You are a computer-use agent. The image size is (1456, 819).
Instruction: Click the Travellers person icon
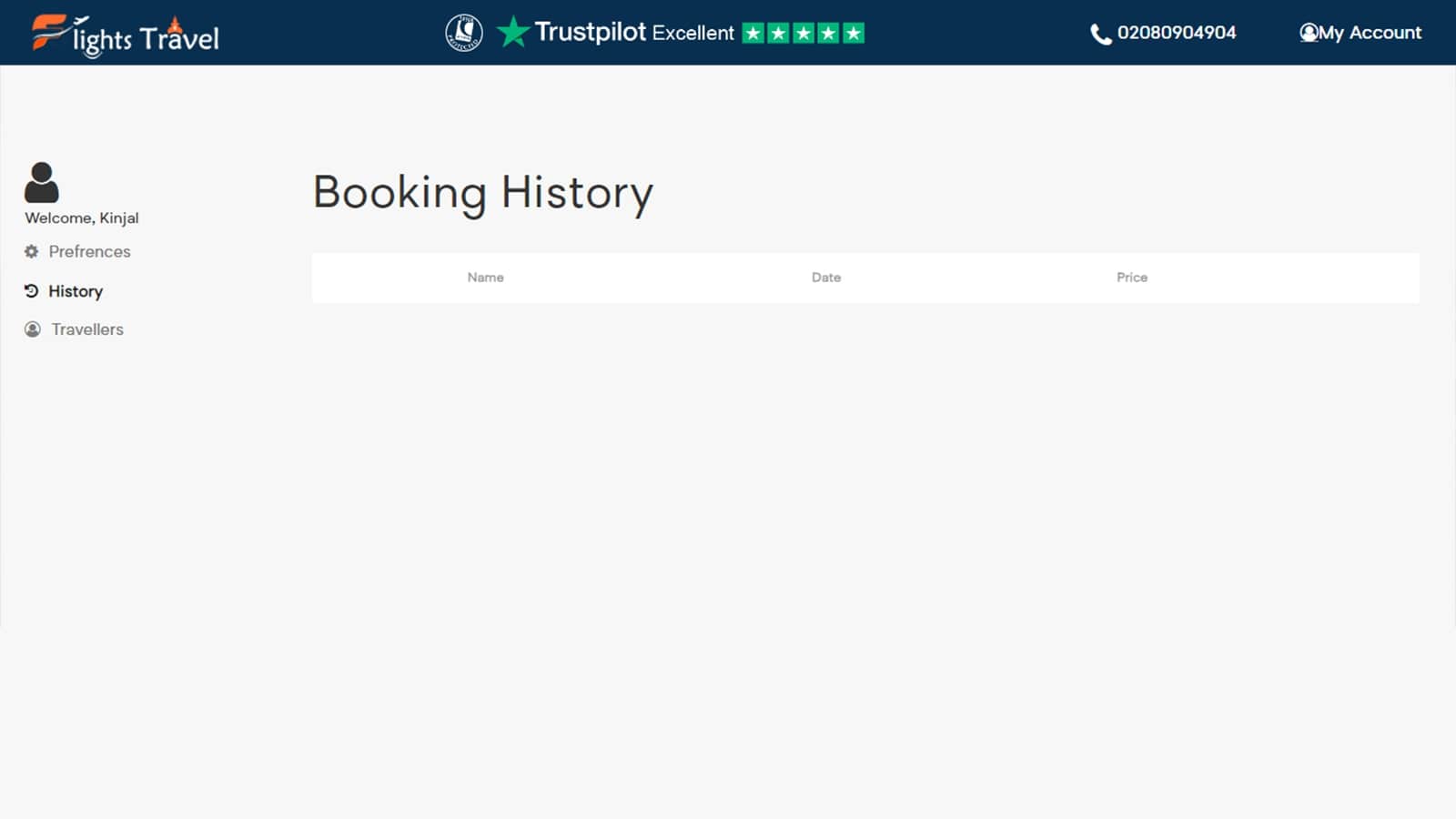[x=33, y=329]
